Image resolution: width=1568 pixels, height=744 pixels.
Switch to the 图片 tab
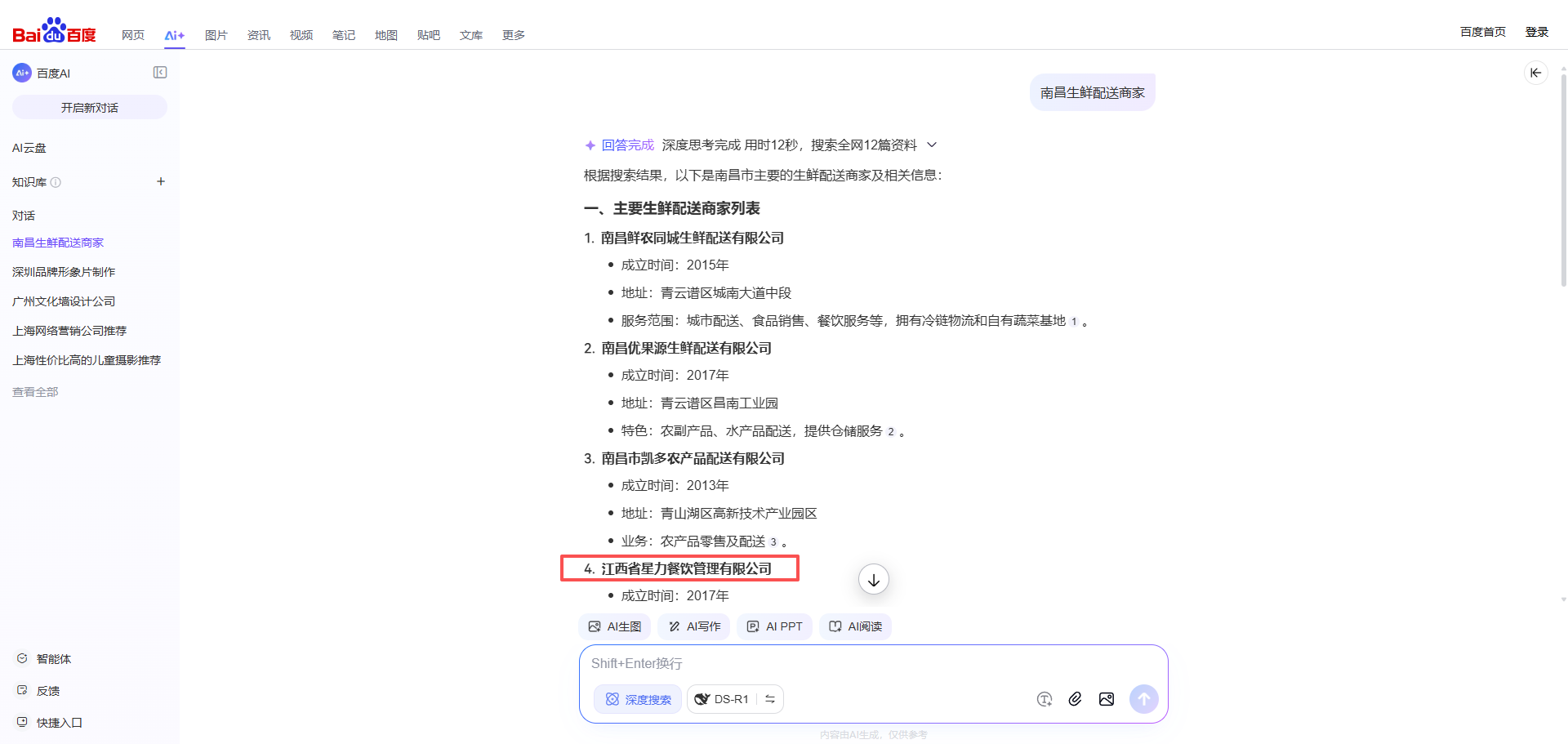coord(216,35)
